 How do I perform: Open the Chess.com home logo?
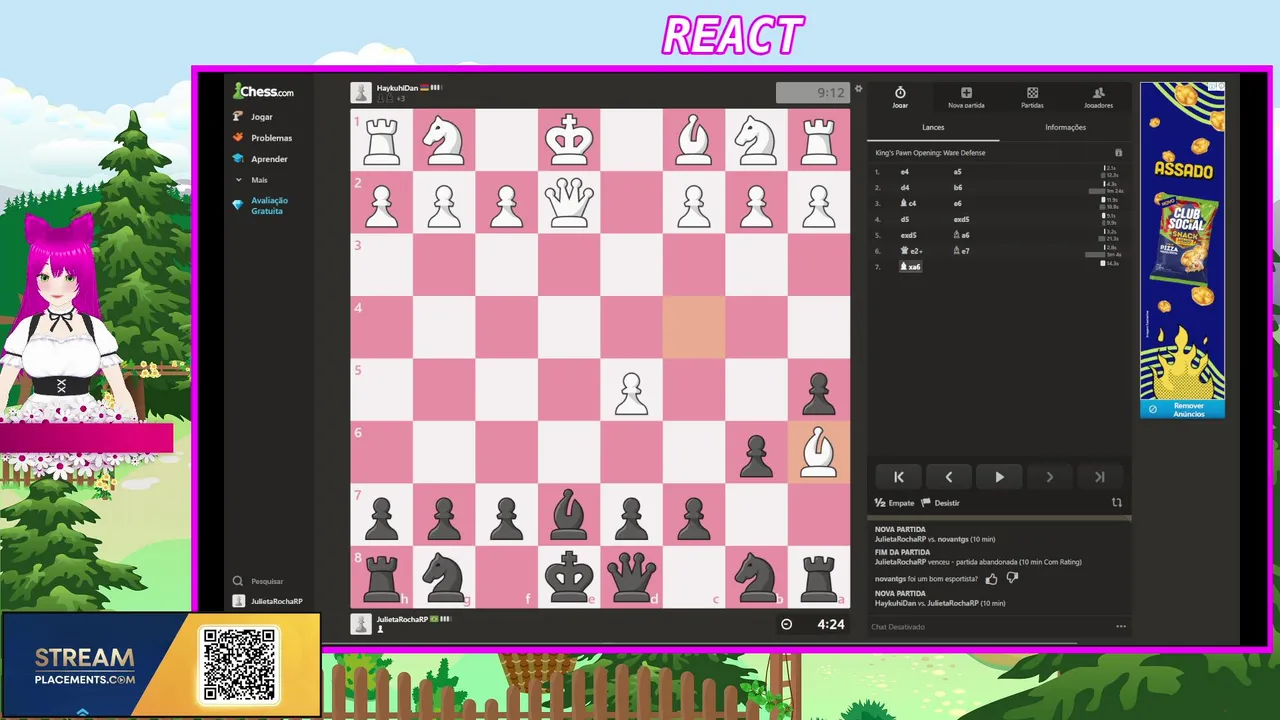point(264,91)
